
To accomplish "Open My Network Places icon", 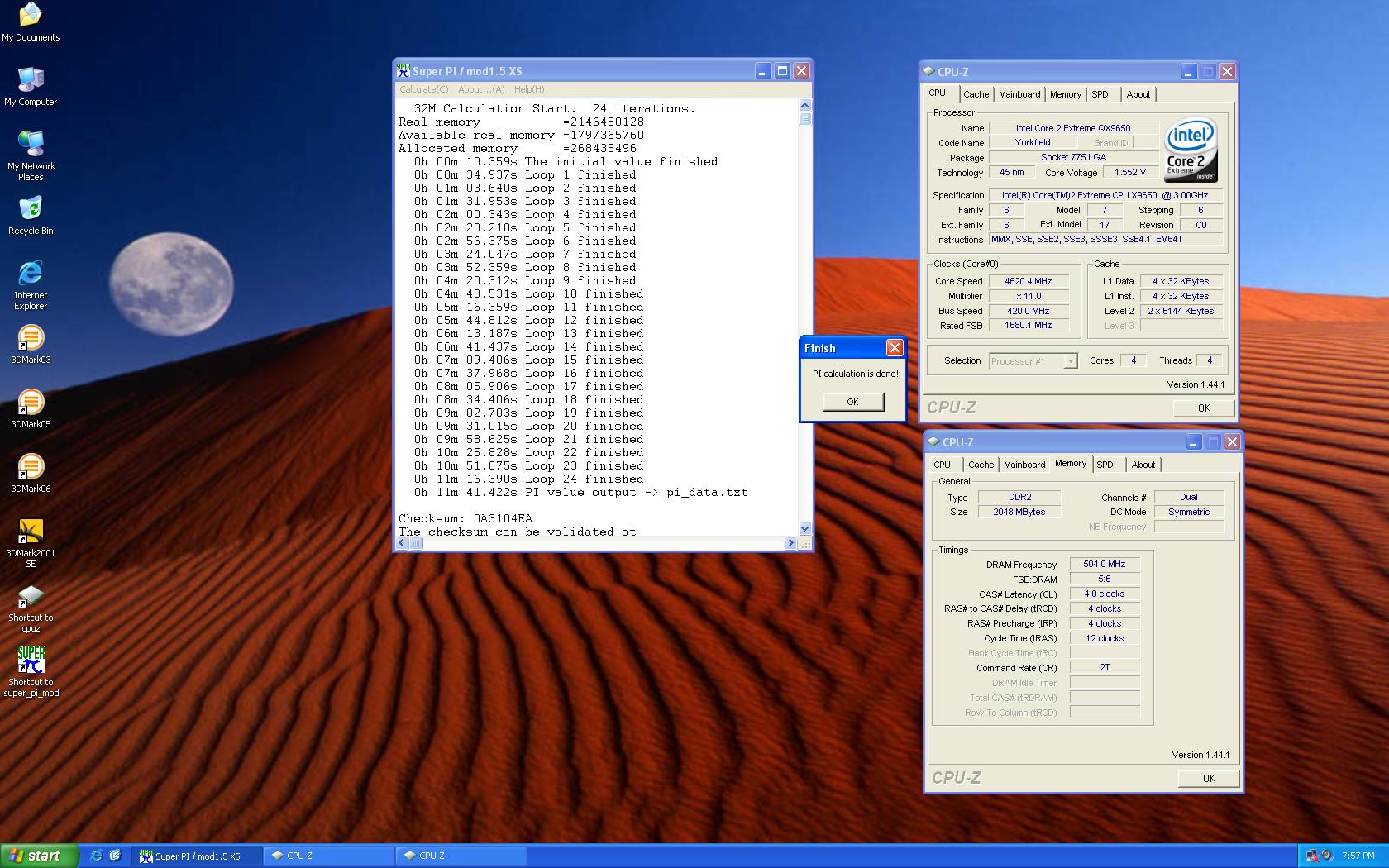I will tap(31, 156).
